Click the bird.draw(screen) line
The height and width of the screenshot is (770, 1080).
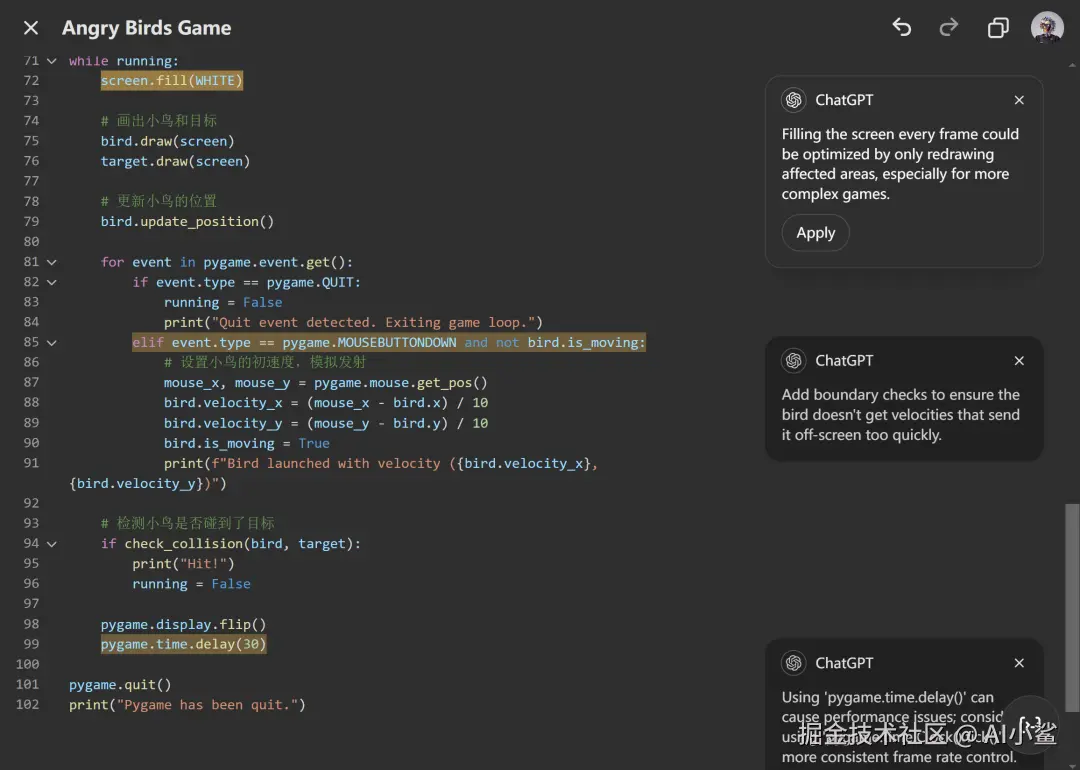167,141
